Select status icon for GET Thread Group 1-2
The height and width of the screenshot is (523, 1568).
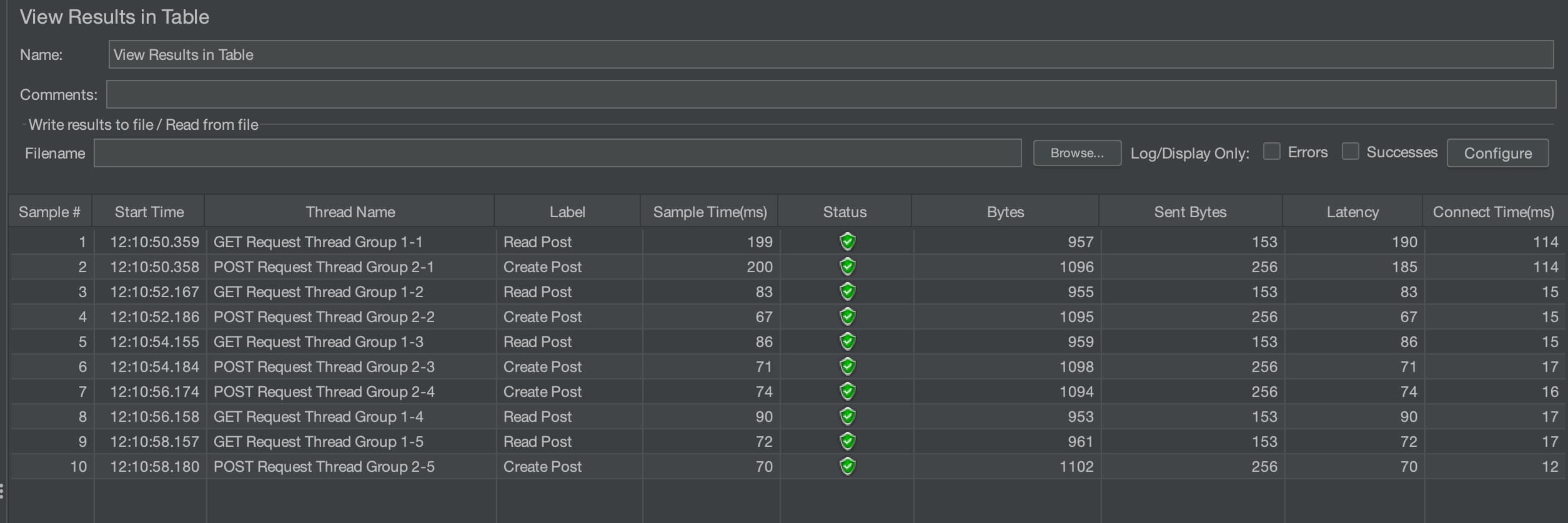pos(847,291)
